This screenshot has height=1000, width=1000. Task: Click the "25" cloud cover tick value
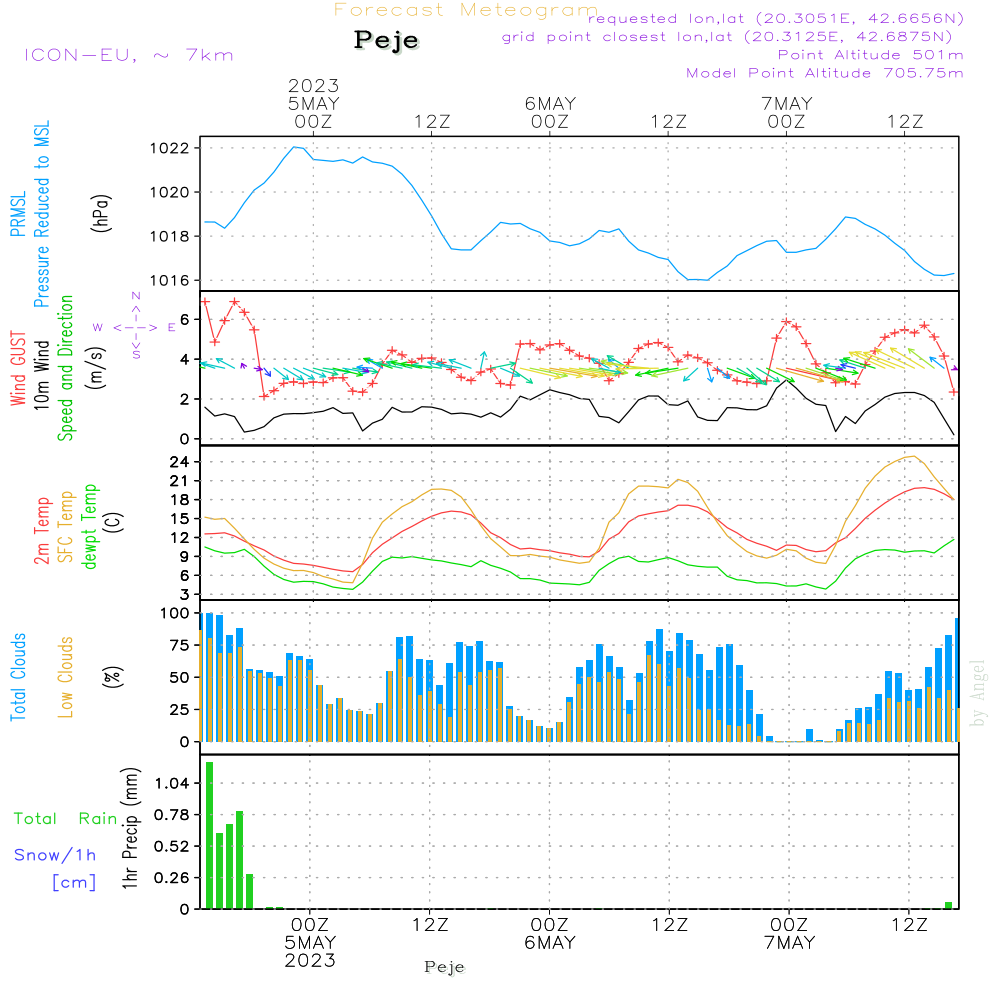(x=180, y=710)
